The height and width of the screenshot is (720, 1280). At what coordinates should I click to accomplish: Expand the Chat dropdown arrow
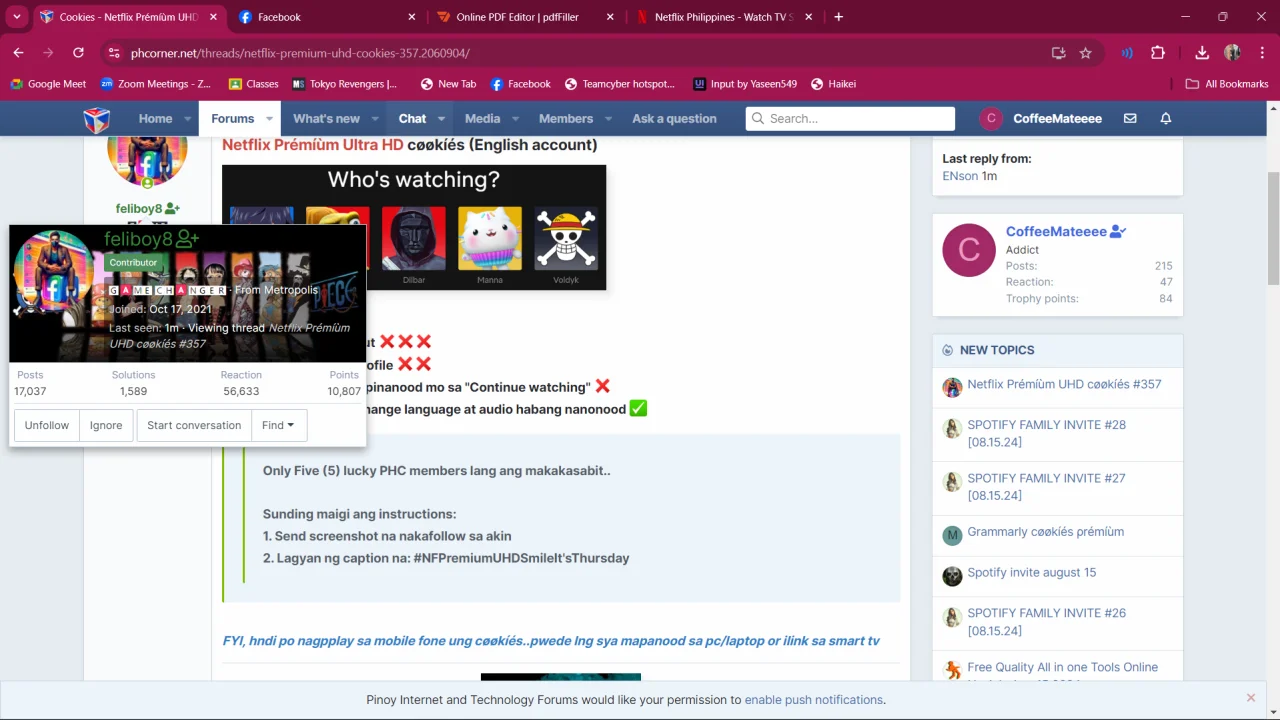[x=441, y=119]
